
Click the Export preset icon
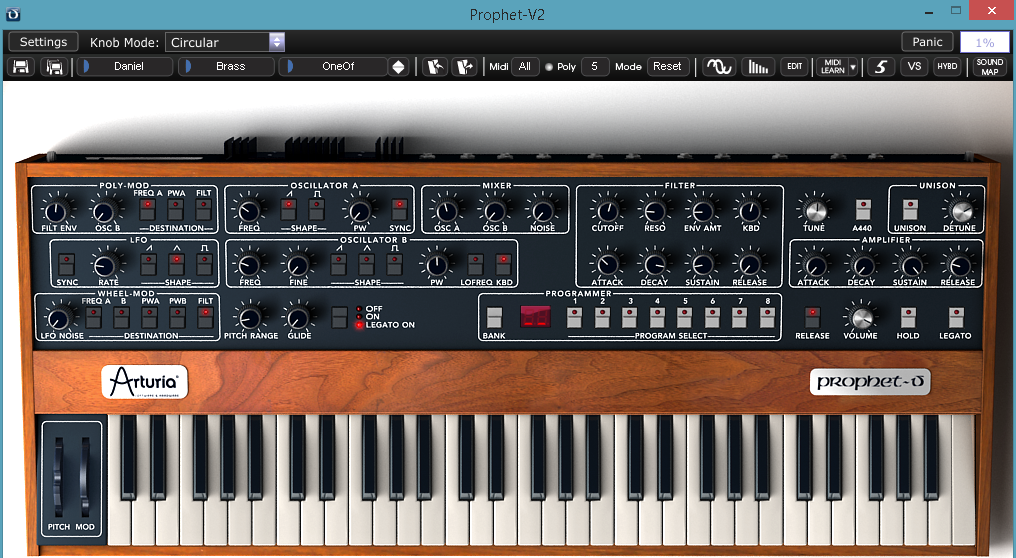(x=464, y=67)
